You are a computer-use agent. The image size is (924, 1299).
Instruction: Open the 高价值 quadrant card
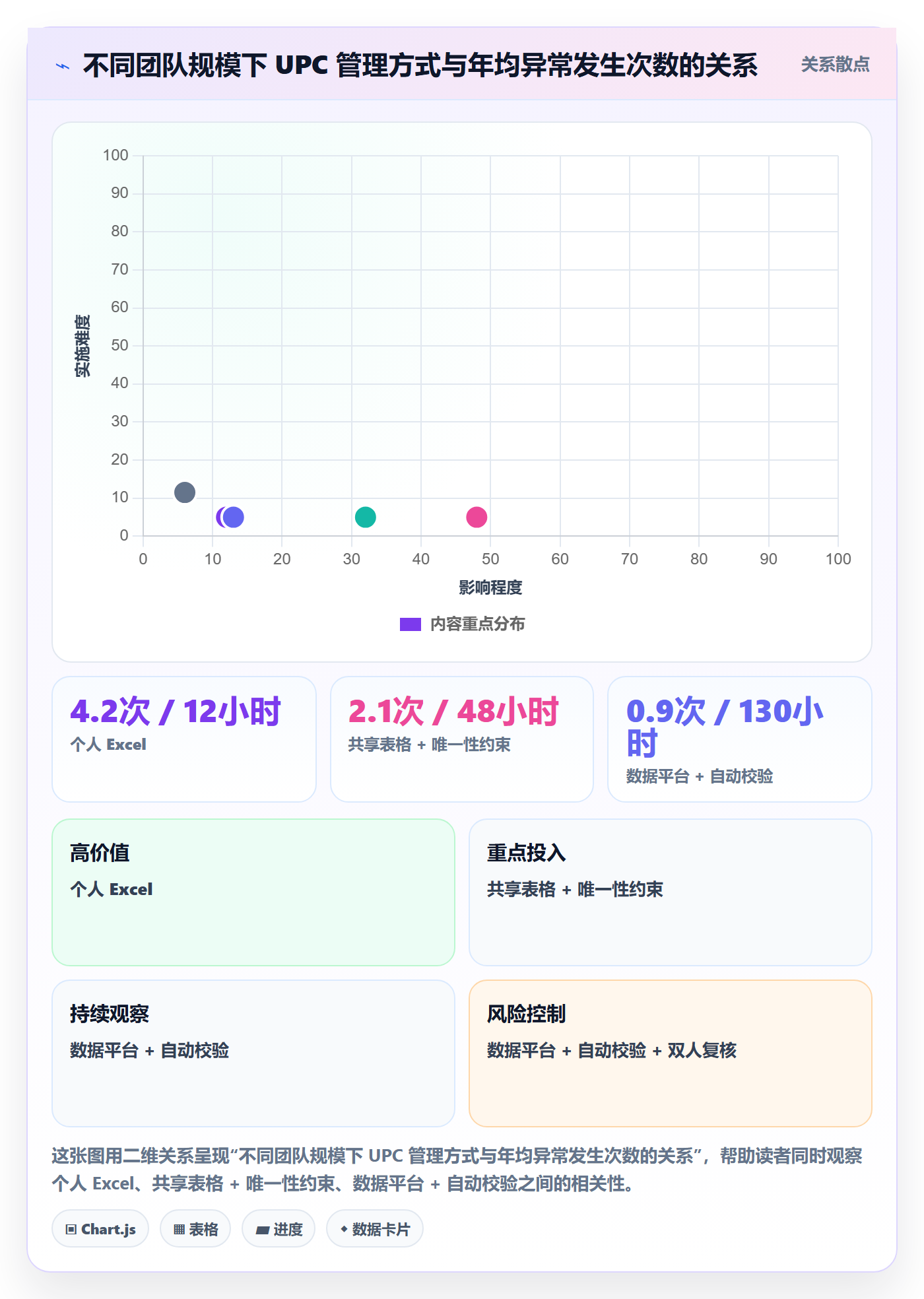click(x=253, y=892)
